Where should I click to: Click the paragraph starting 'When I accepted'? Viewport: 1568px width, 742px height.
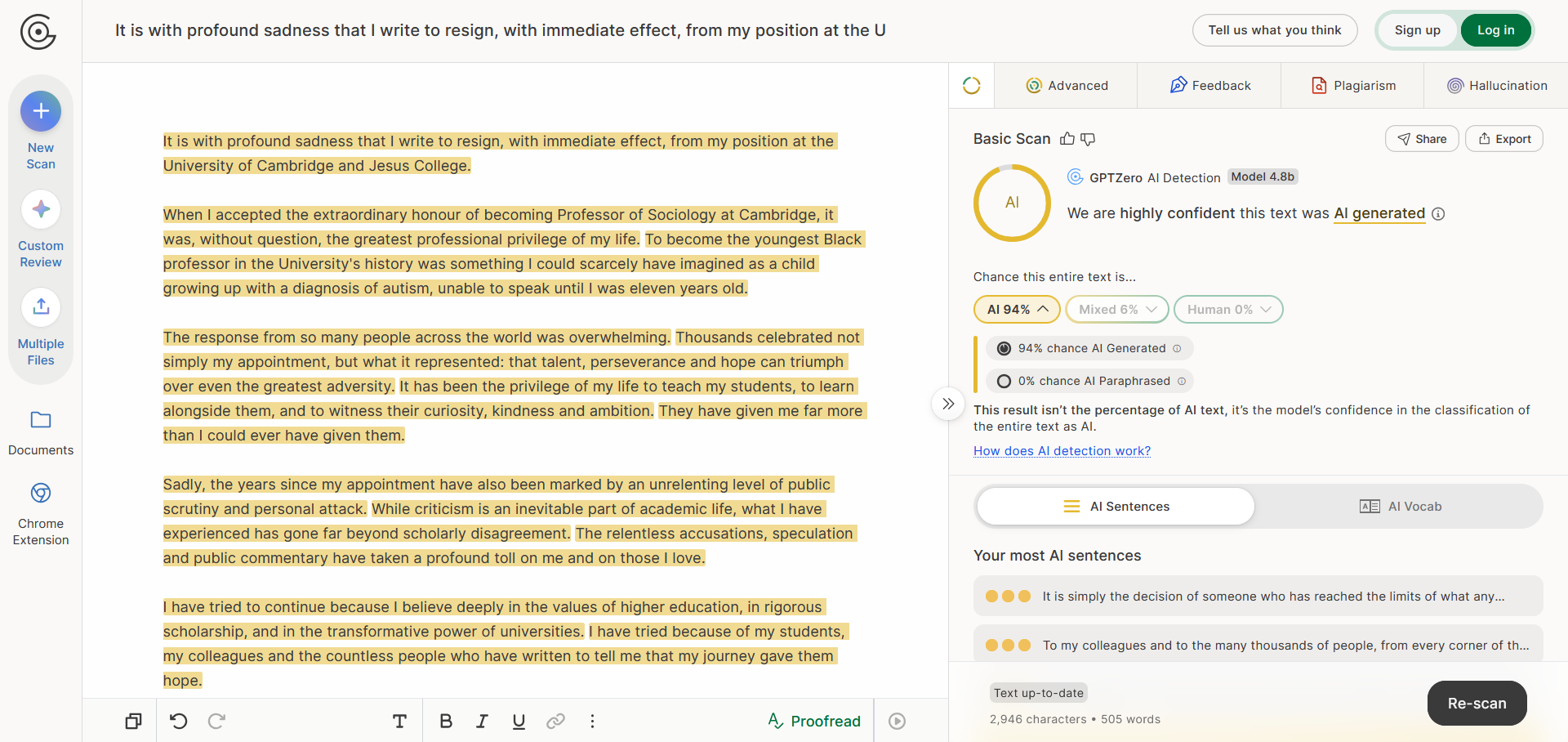[x=514, y=252]
